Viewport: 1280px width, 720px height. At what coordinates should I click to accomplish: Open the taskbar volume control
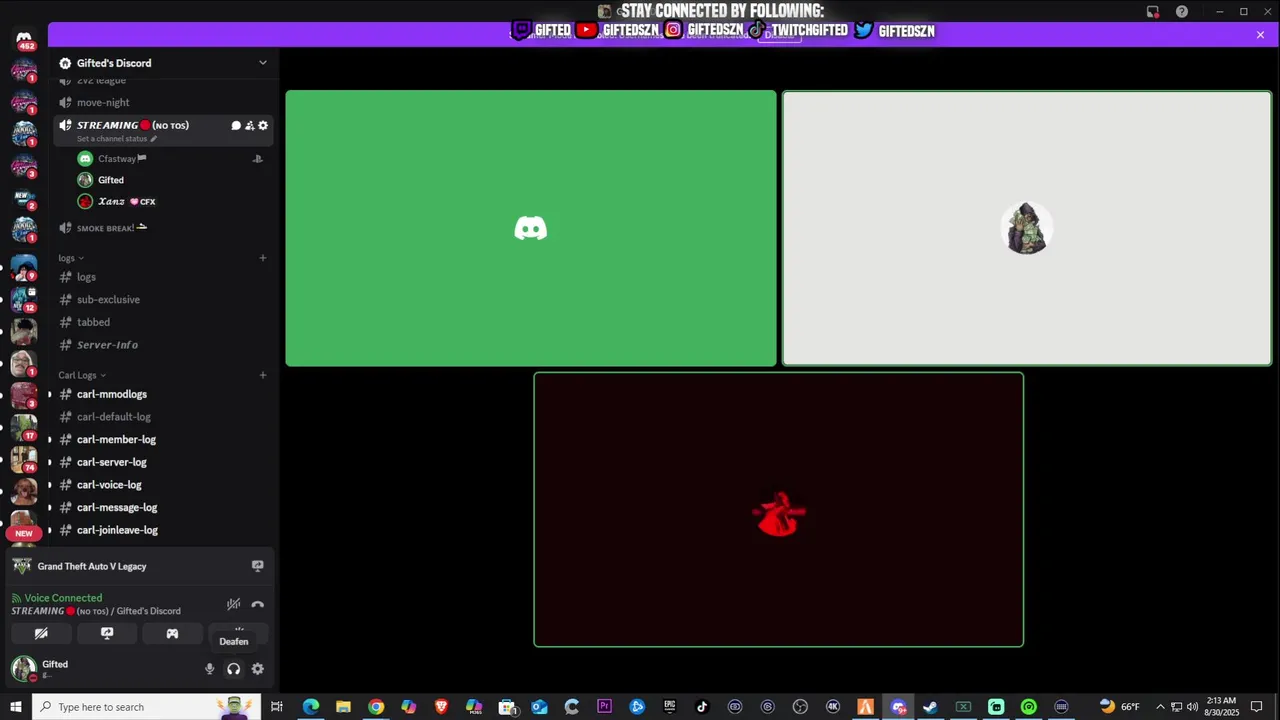point(1192,707)
